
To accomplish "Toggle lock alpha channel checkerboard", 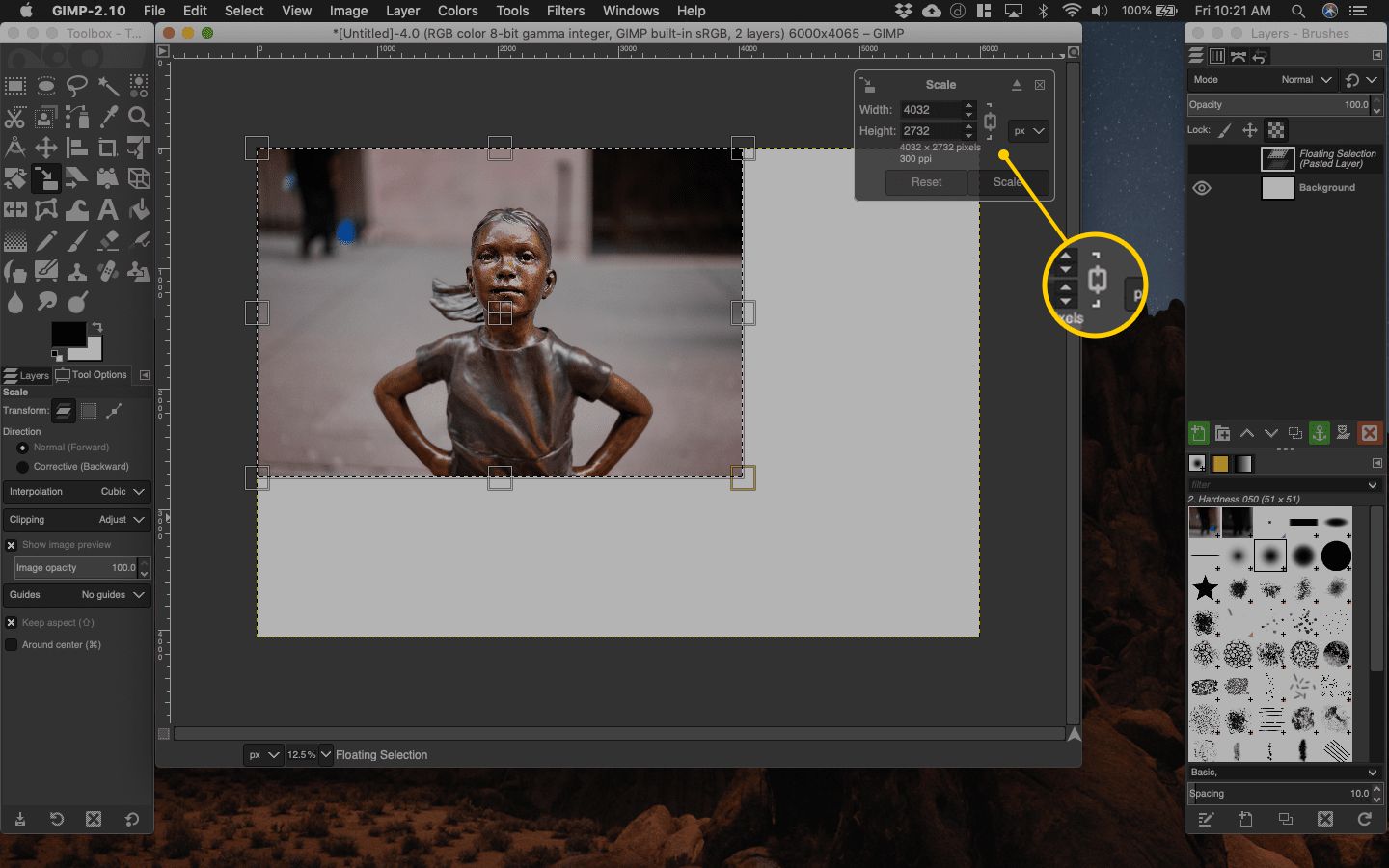I will (1276, 130).
